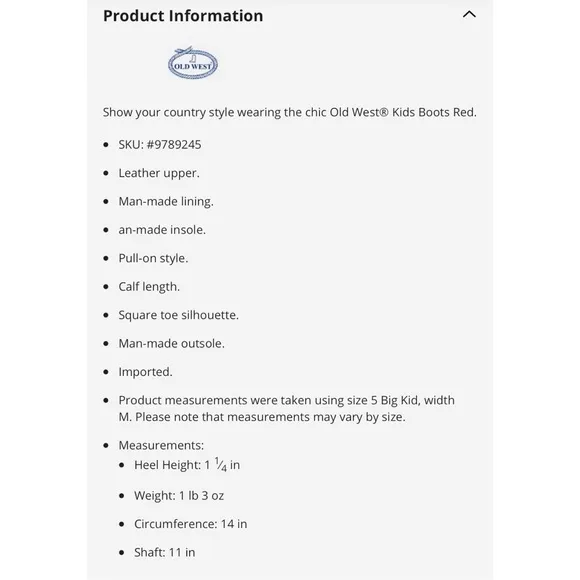
Task: Click the Old West brand logo
Action: [193, 63]
